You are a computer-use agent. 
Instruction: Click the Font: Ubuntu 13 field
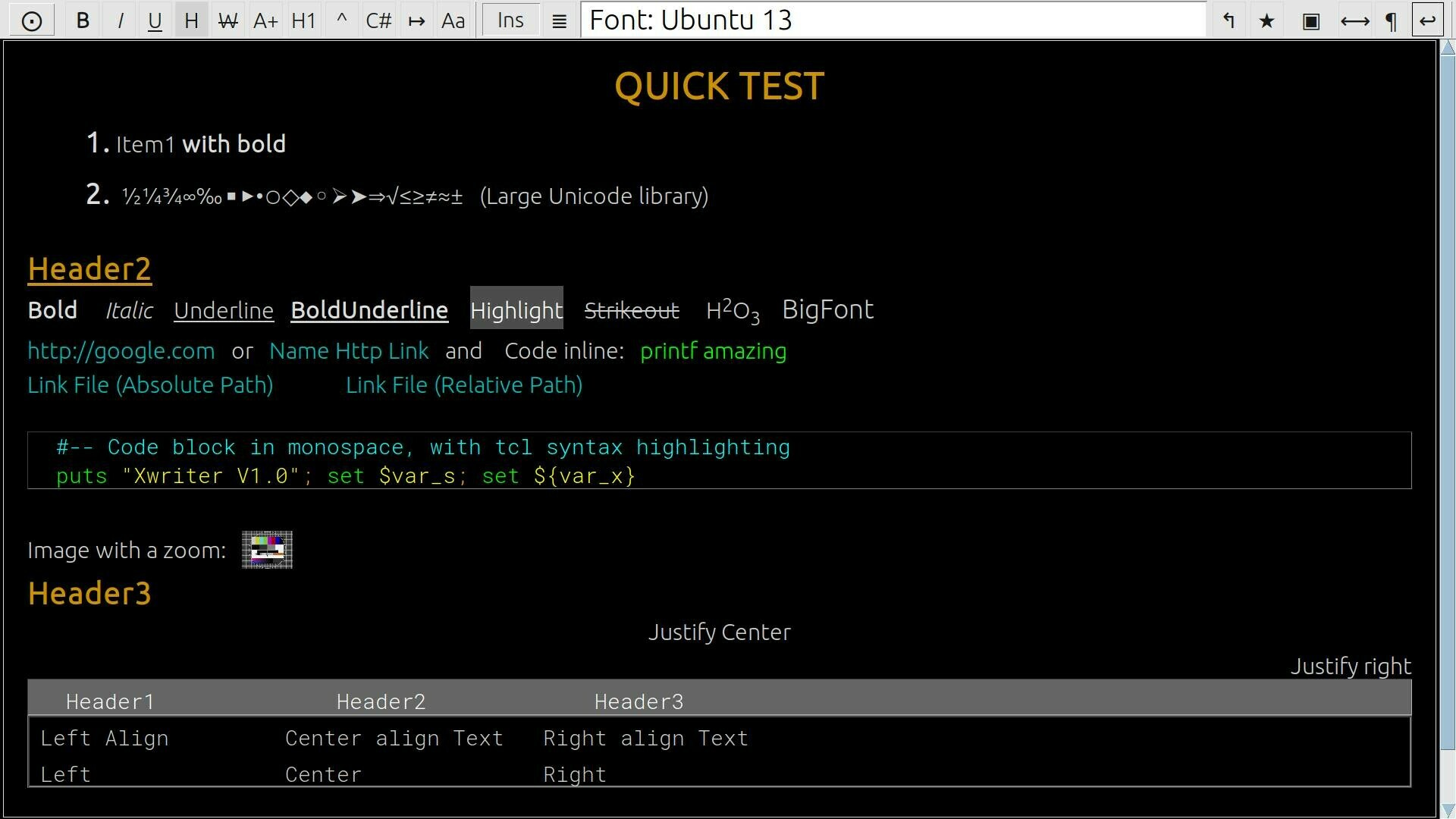(x=893, y=20)
